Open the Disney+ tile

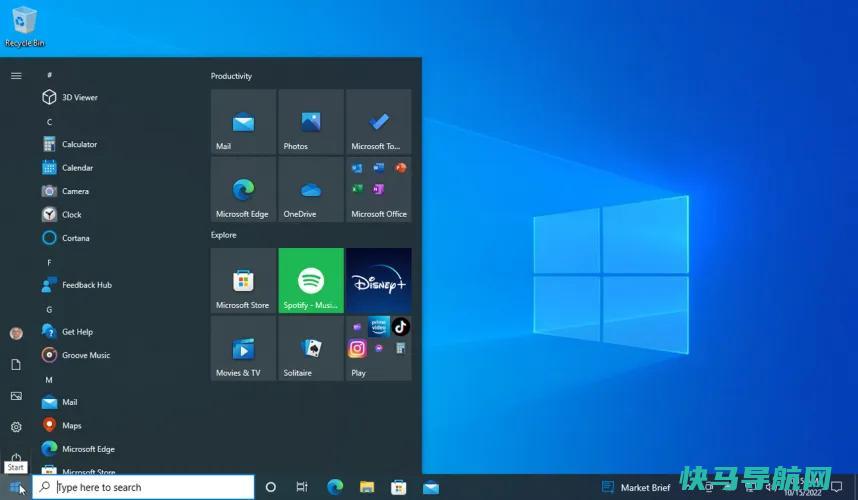click(x=379, y=281)
